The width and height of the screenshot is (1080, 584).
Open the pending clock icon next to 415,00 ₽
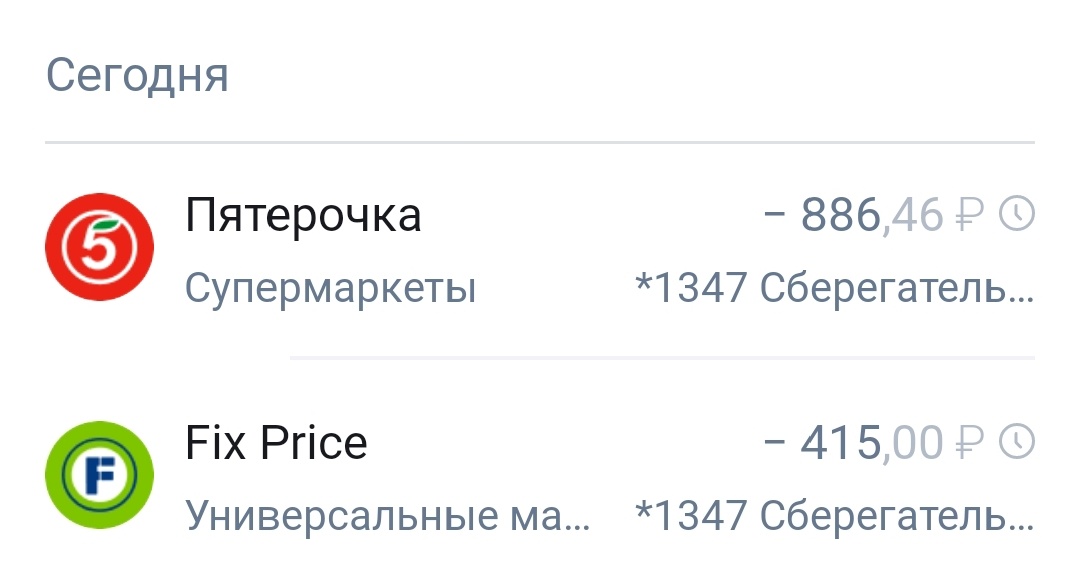[1018, 442]
